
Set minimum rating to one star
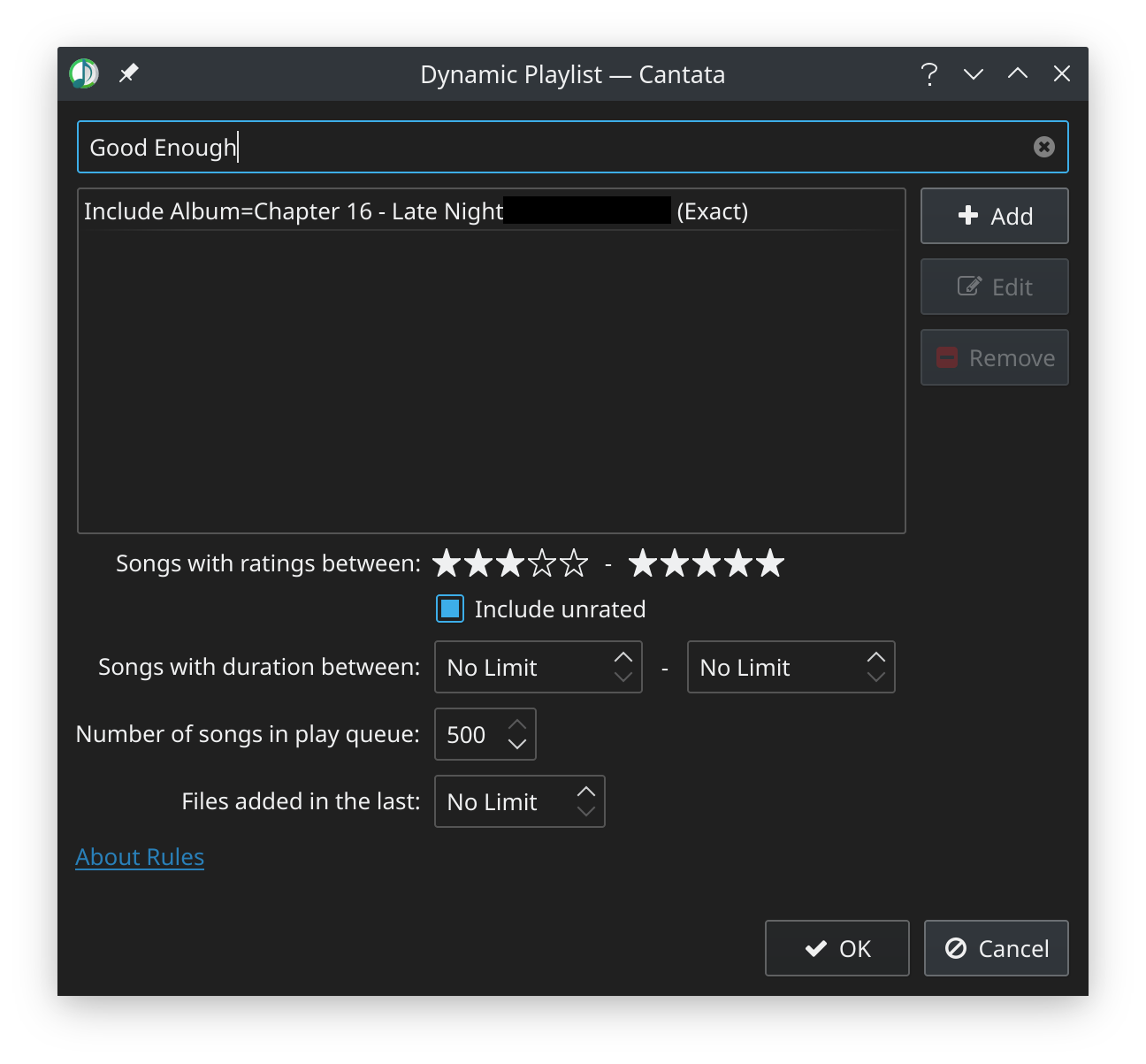[x=447, y=563]
